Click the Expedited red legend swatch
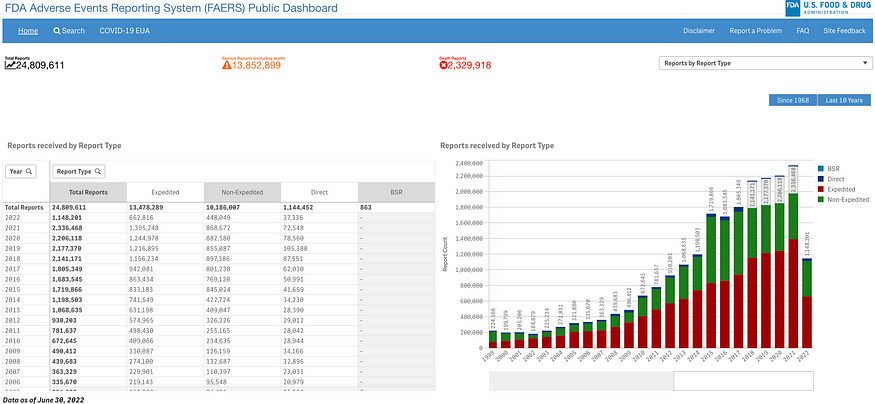Screen dimensions: 875x404 pos(820,189)
